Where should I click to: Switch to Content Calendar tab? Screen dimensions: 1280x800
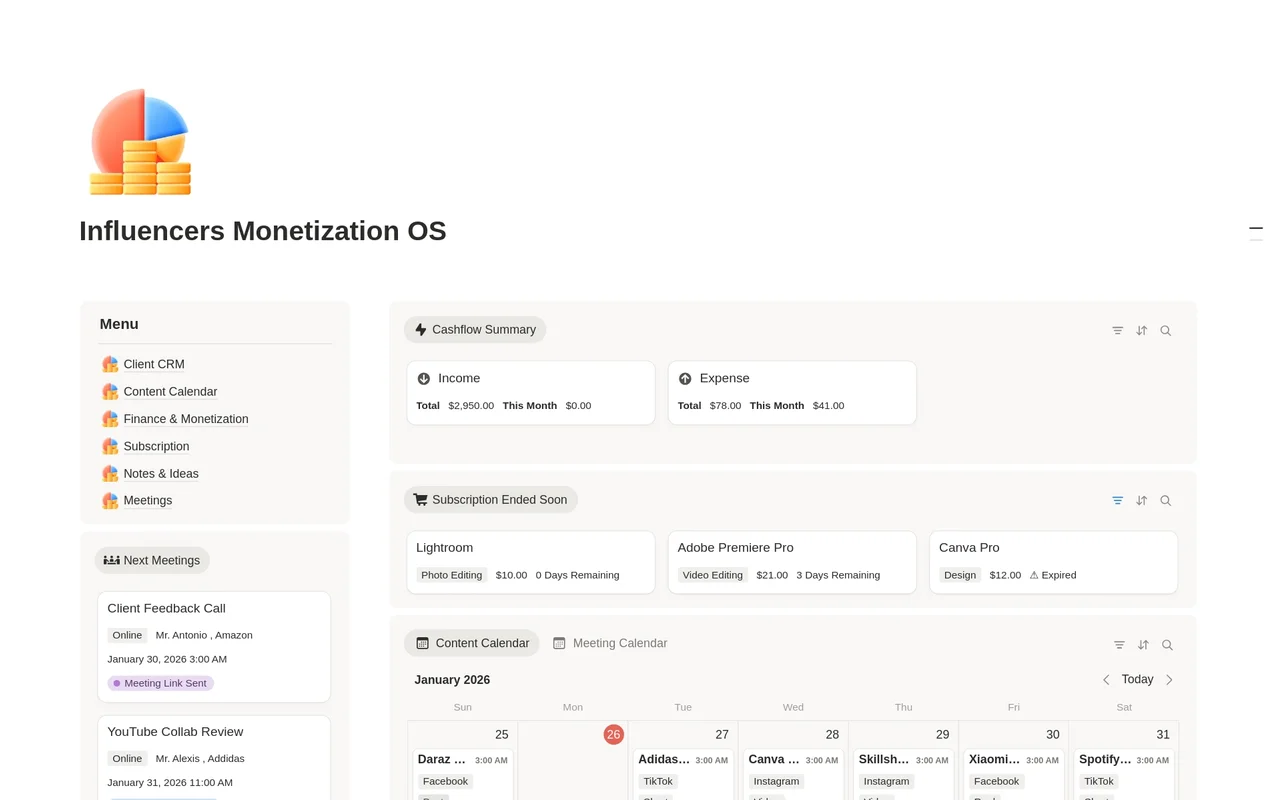(x=472, y=643)
